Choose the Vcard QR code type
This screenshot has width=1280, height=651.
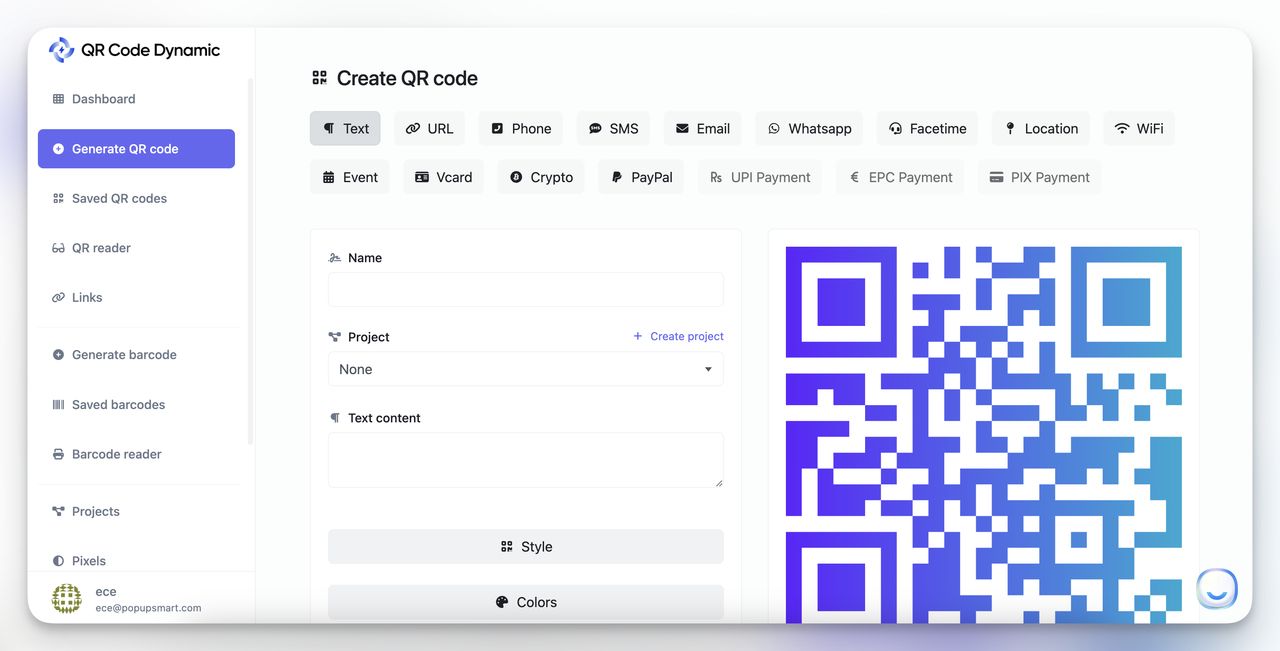point(443,176)
